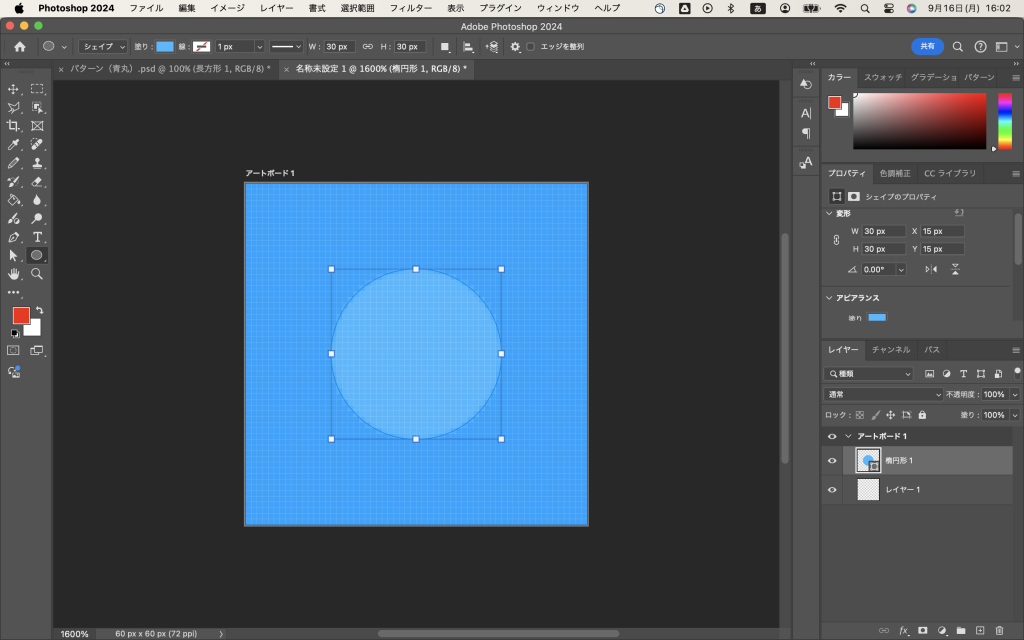1024x640 pixels.
Task: Switch to the チャンネル tab
Action: (x=890, y=350)
